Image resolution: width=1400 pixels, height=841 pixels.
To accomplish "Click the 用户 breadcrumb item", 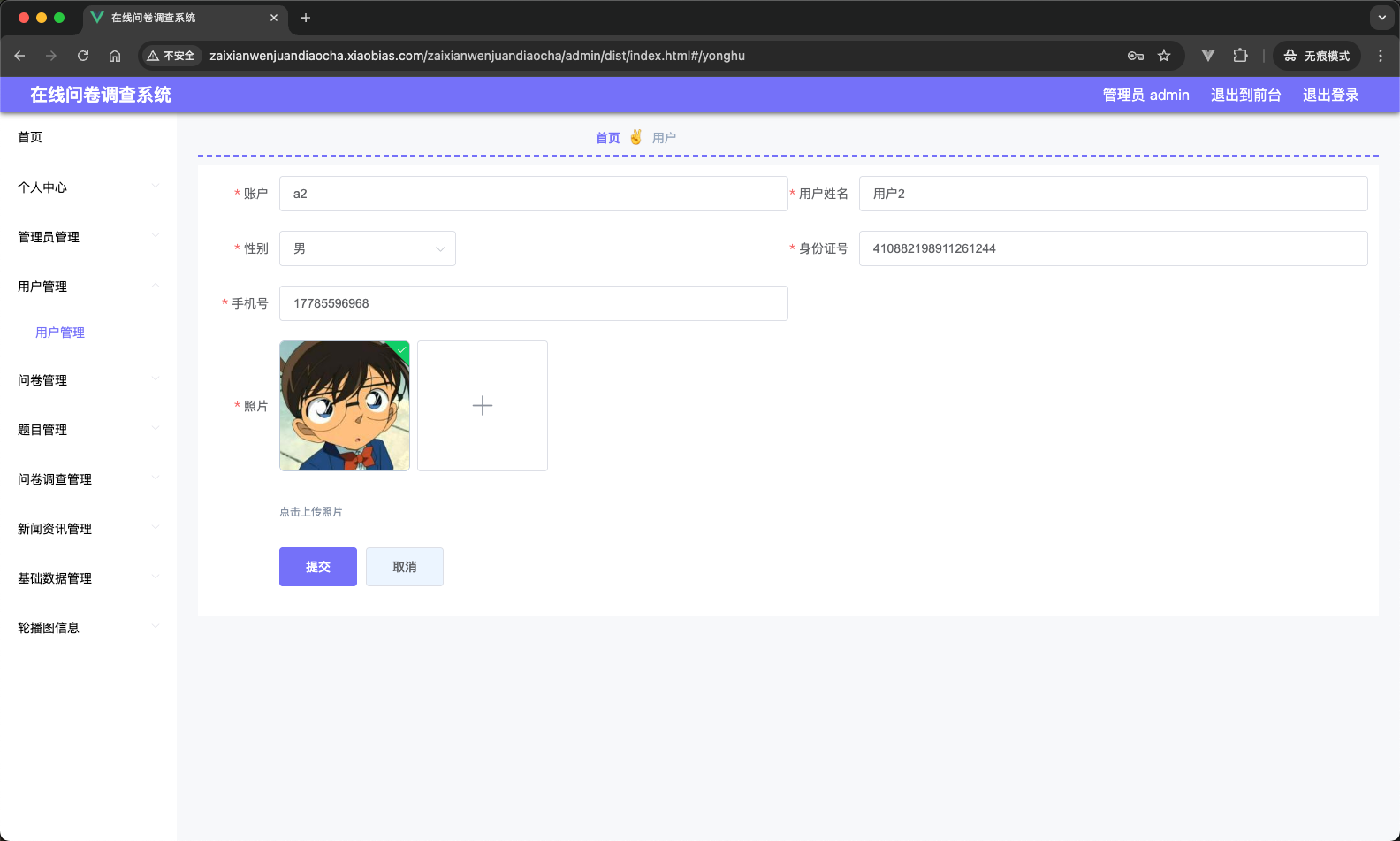I will coord(665,138).
